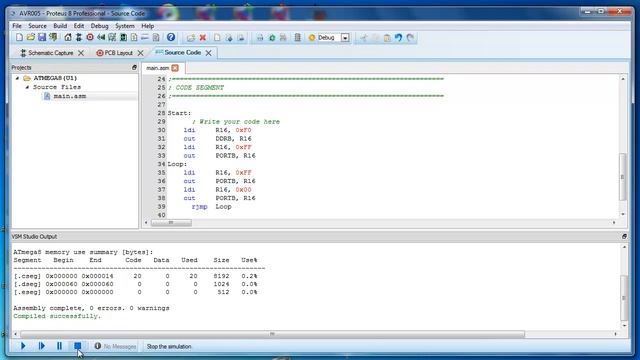Click the Close Project toolbar icon
This screenshot has height=360, width=640.
[x=53, y=38]
